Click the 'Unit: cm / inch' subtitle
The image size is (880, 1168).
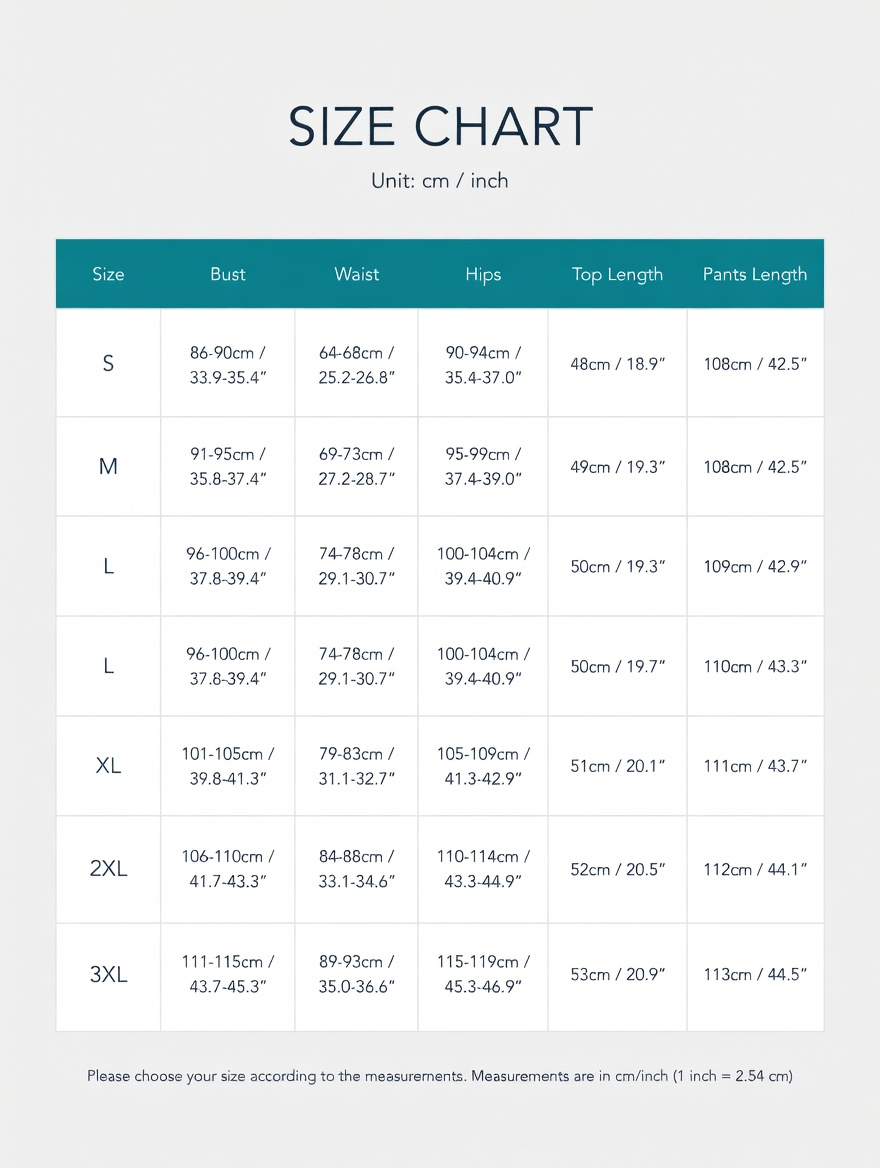tap(440, 181)
